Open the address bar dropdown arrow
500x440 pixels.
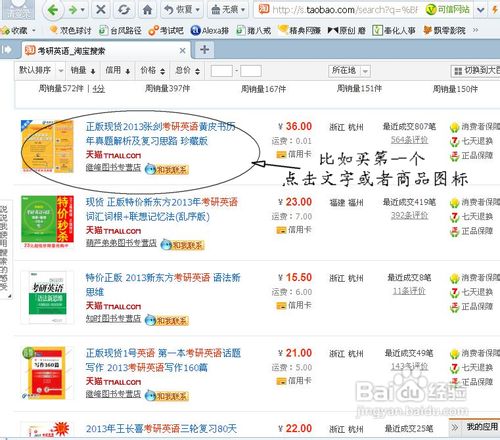(x=480, y=10)
